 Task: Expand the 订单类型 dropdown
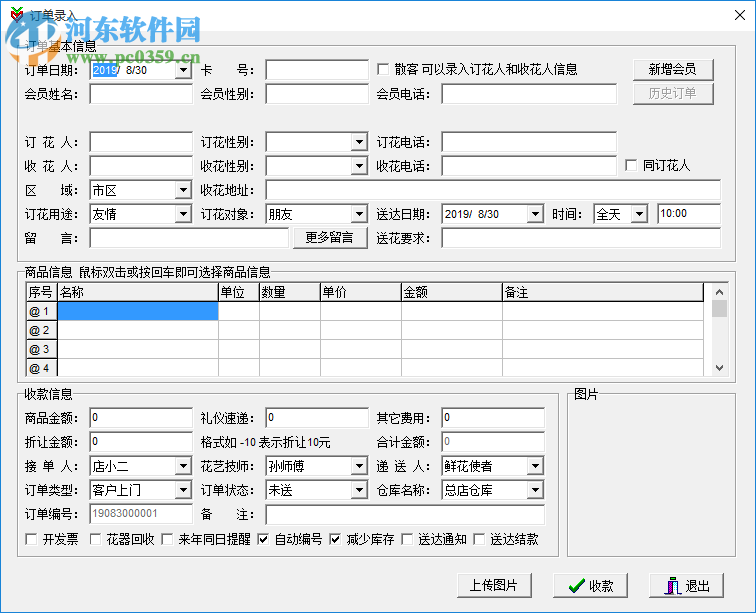(183, 490)
